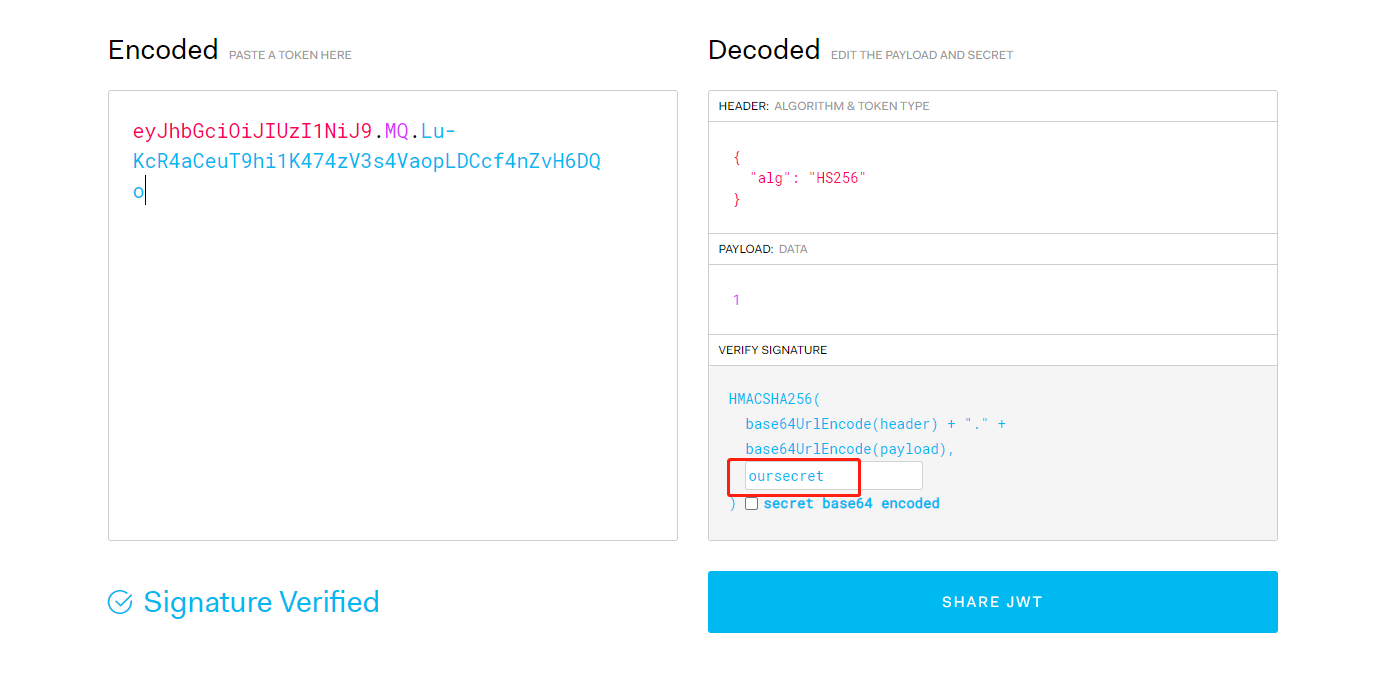Toggle the secret base64 encoded checkbox
Screen dimensions: 1397x679
click(751, 504)
